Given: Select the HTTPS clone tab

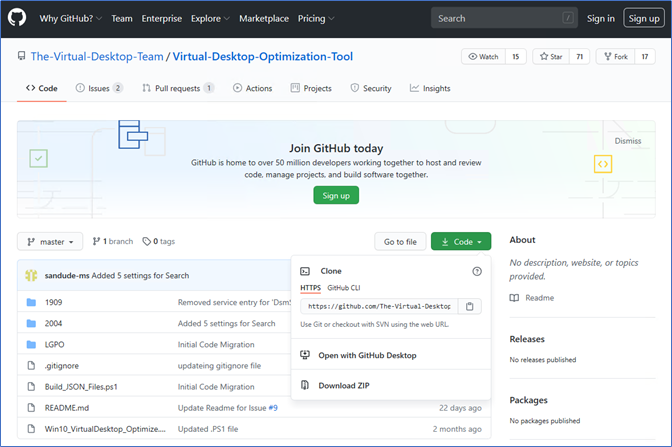Looking at the screenshot, I should [310, 288].
